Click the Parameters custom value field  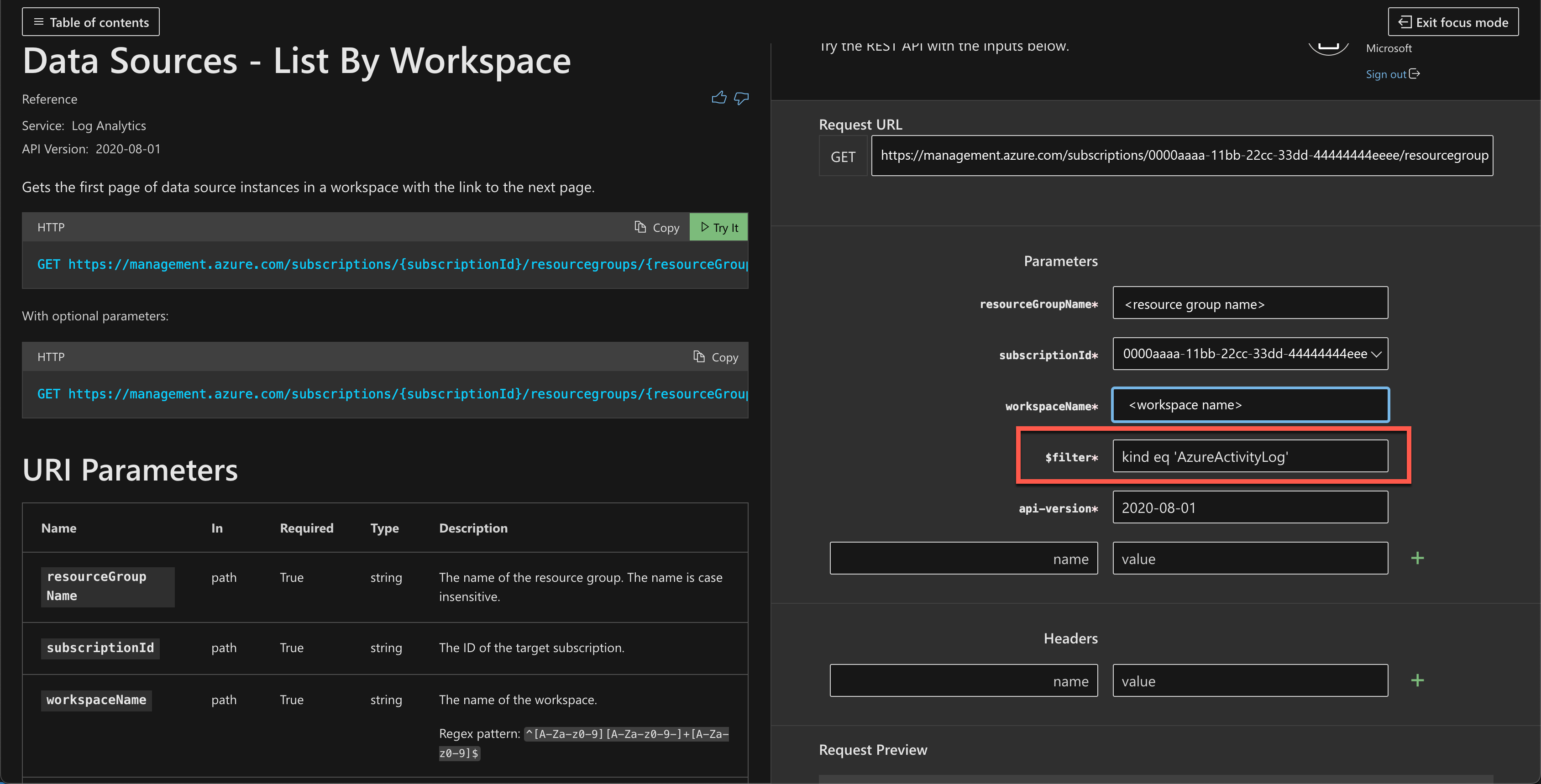point(1250,559)
